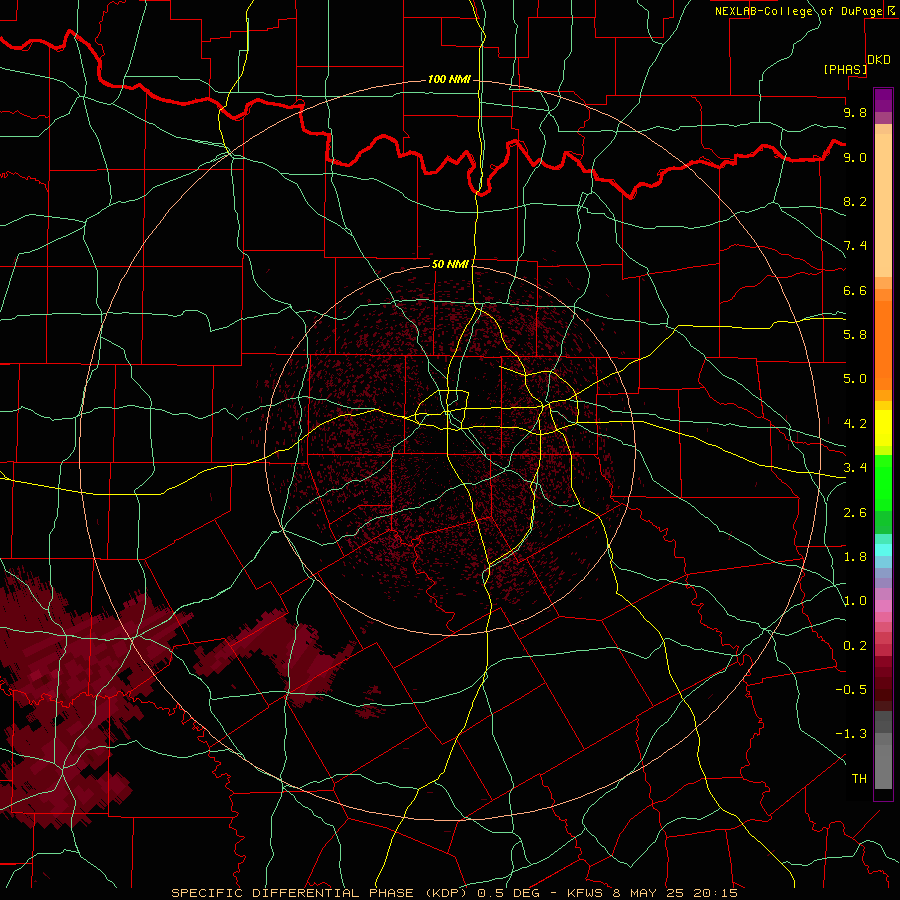Select the 50 NMI range ring label
Screen dimensions: 900x900
pyautogui.click(x=450, y=264)
